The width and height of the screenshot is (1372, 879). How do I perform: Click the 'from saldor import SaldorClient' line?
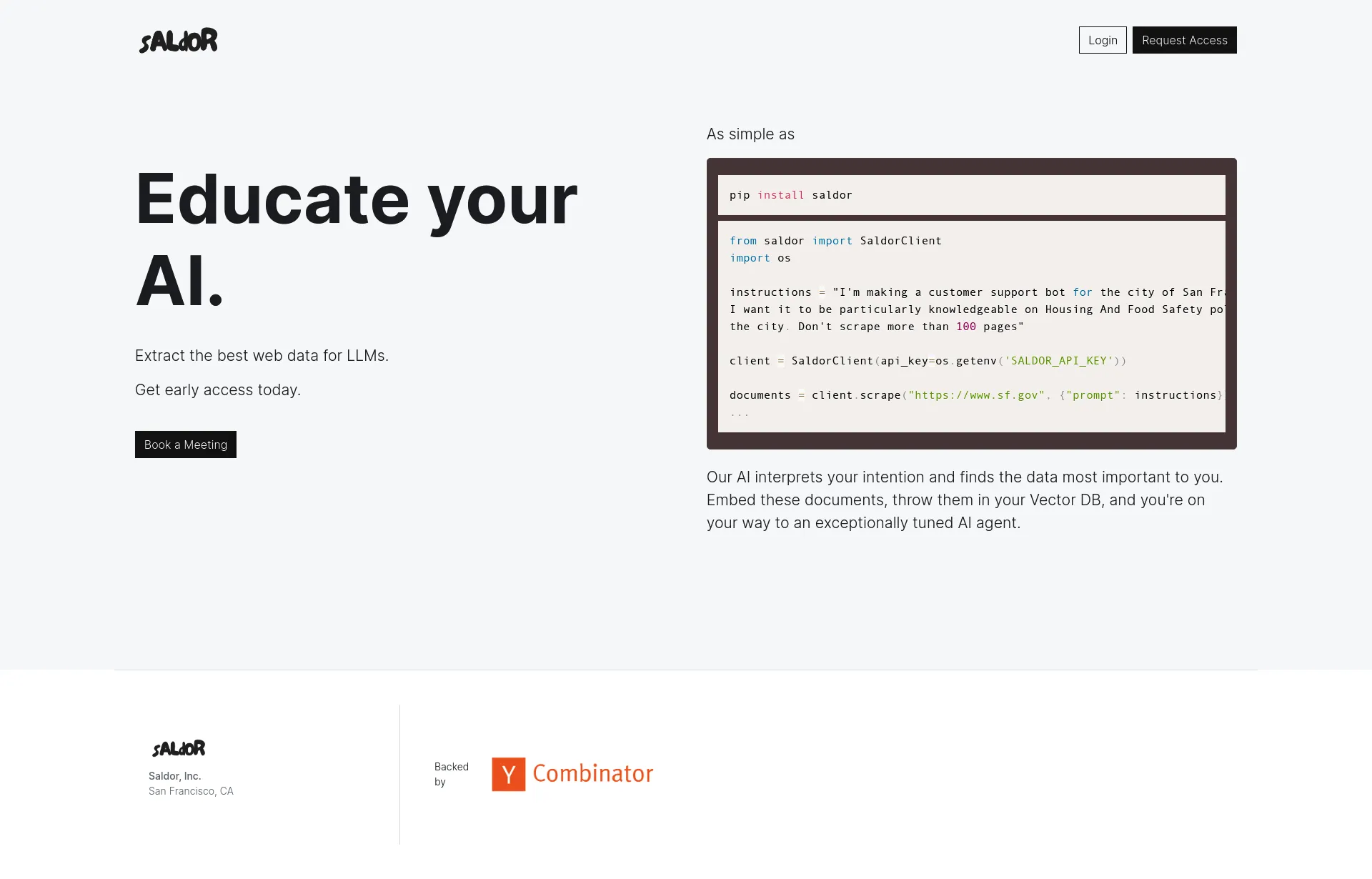835,241
